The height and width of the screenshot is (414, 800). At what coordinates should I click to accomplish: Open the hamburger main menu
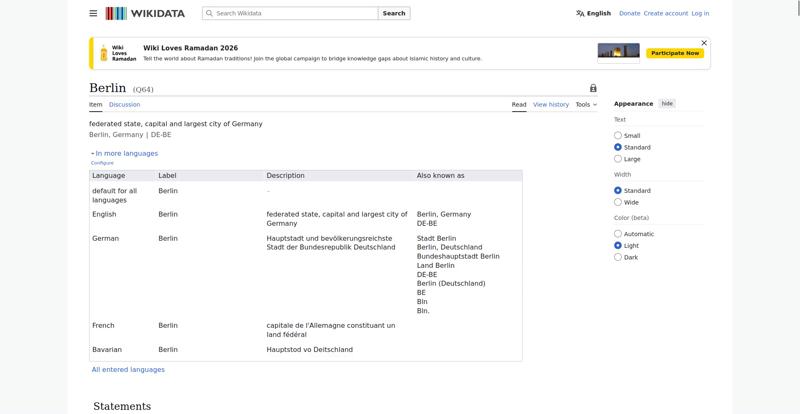[x=93, y=13]
